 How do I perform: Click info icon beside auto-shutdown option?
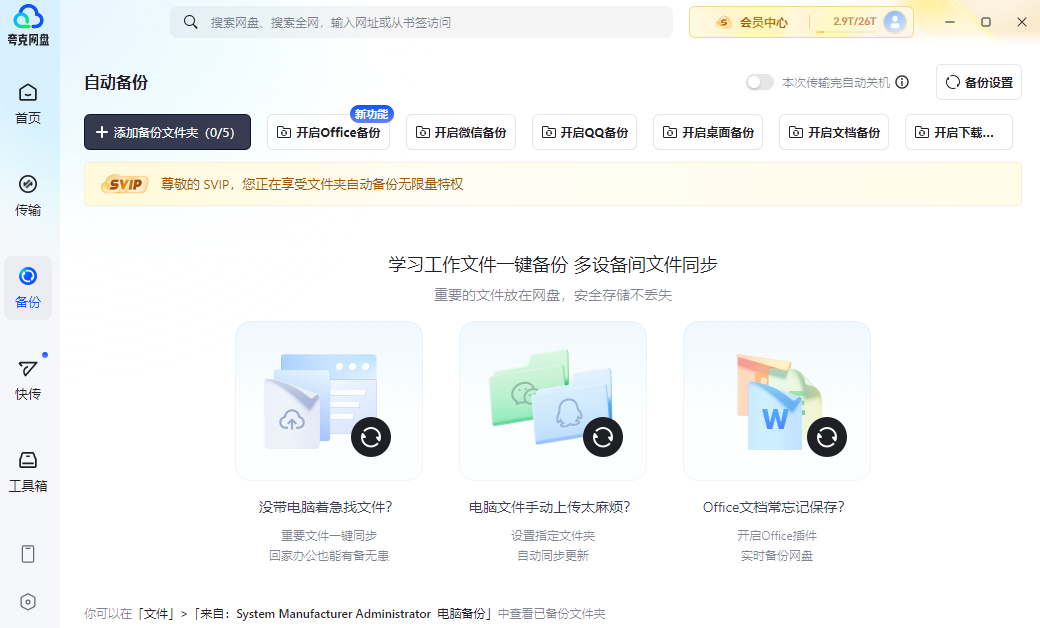(902, 82)
